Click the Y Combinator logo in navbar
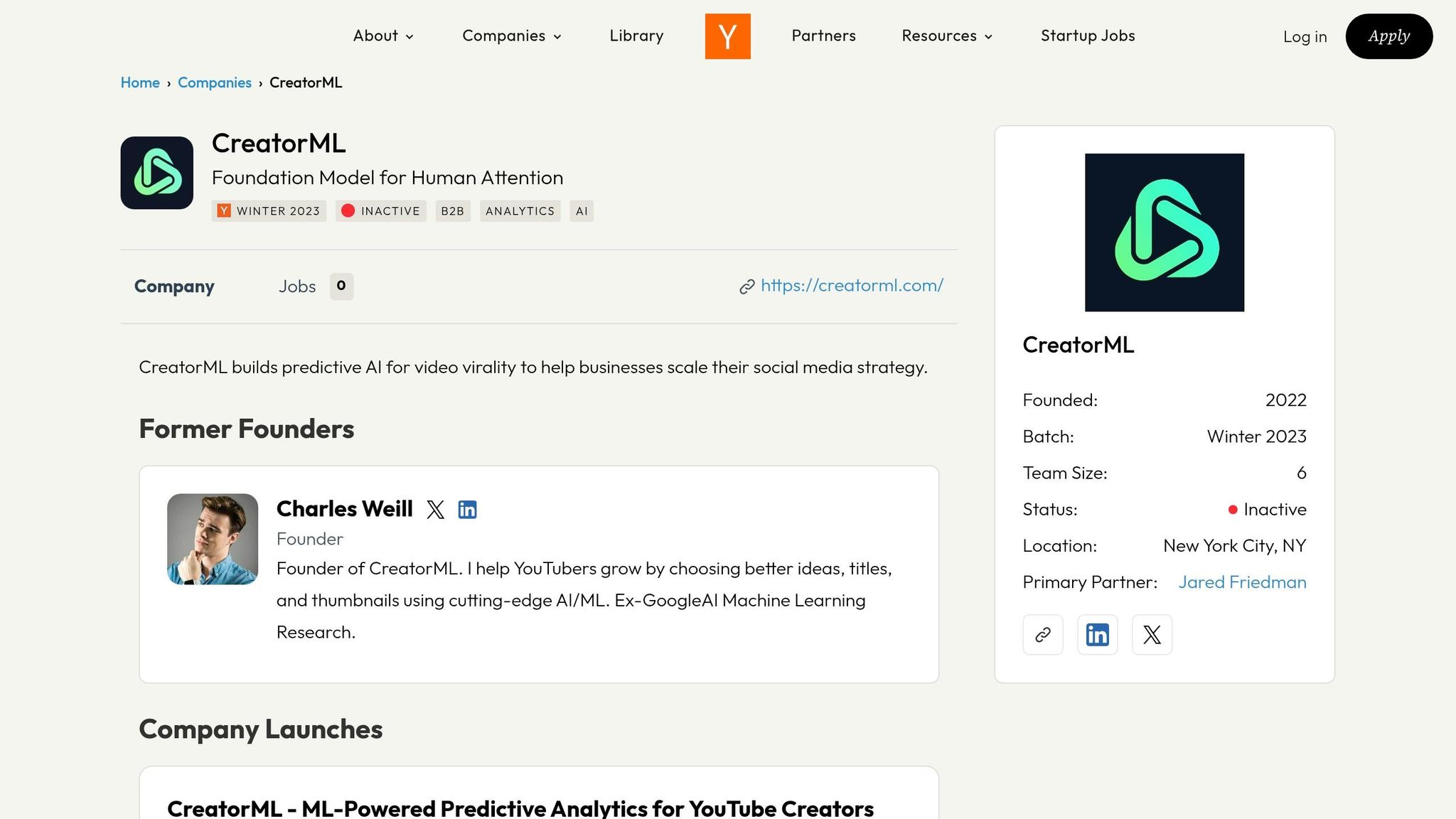The width and height of the screenshot is (1456, 819). pos(727,36)
